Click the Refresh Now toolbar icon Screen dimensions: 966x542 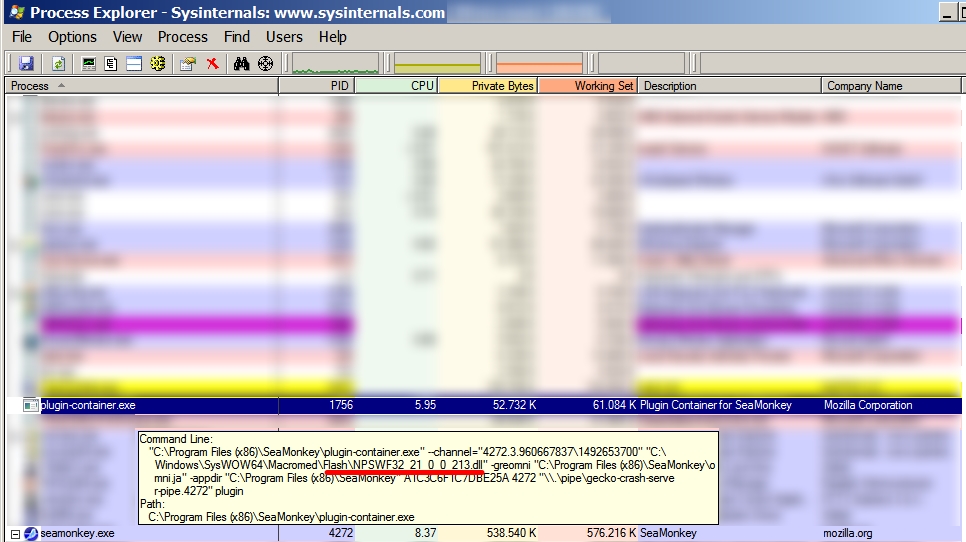click(59, 63)
